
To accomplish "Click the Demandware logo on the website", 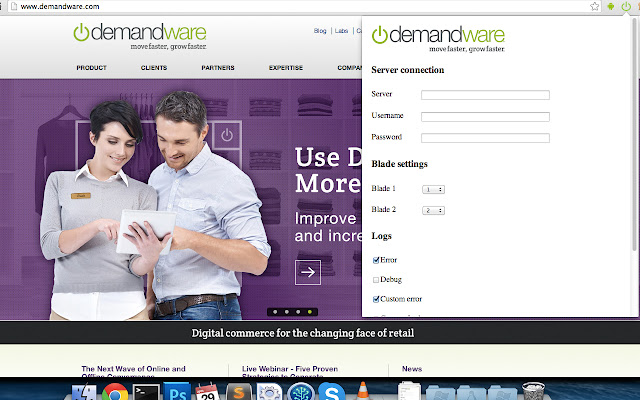I will click(140, 36).
